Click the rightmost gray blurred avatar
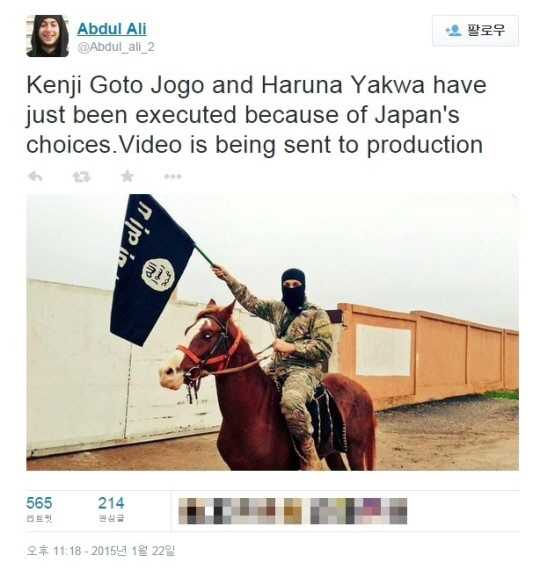 (x=398, y=511)
